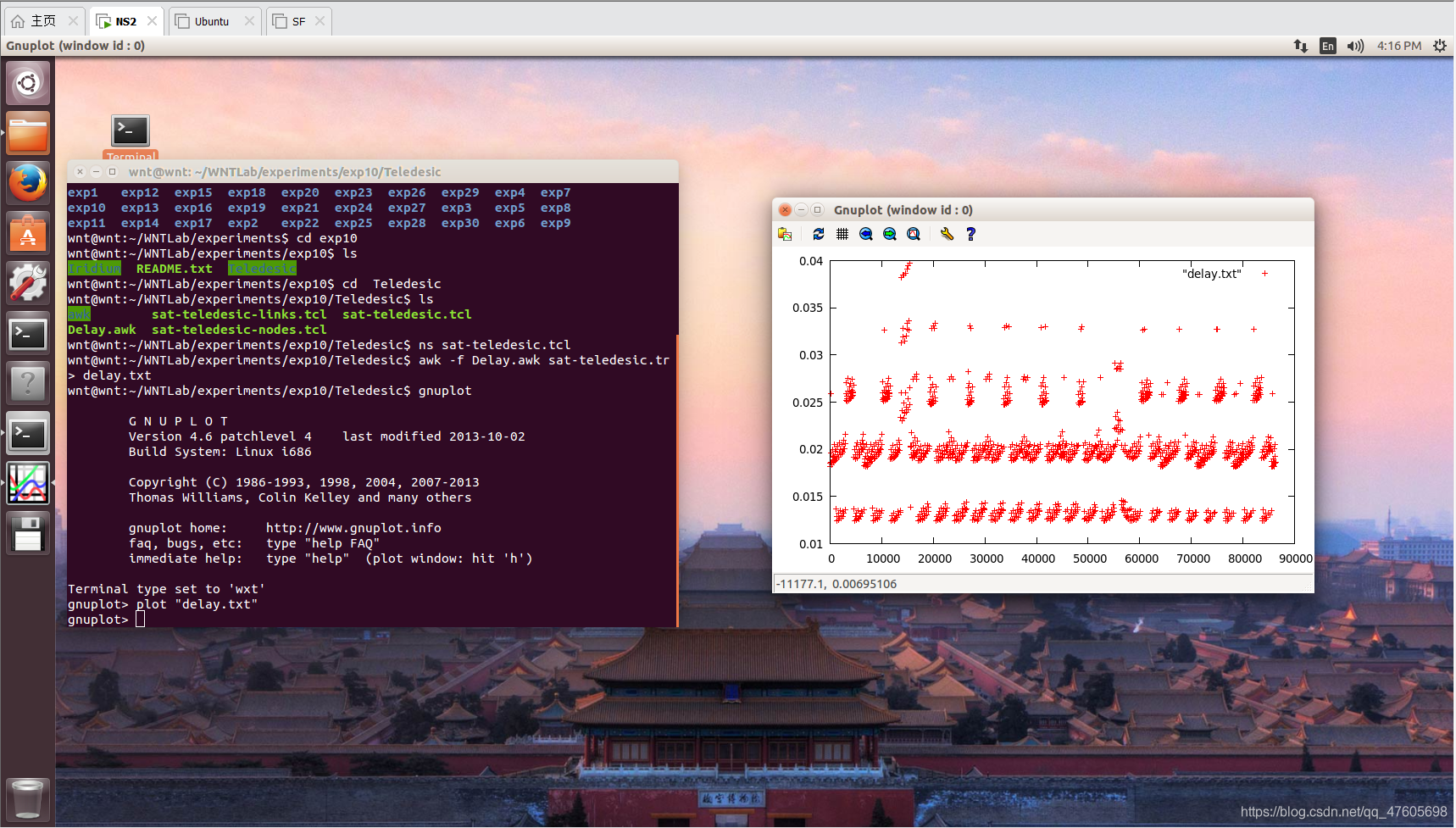Minimize the terminal window

click(97, 172)
